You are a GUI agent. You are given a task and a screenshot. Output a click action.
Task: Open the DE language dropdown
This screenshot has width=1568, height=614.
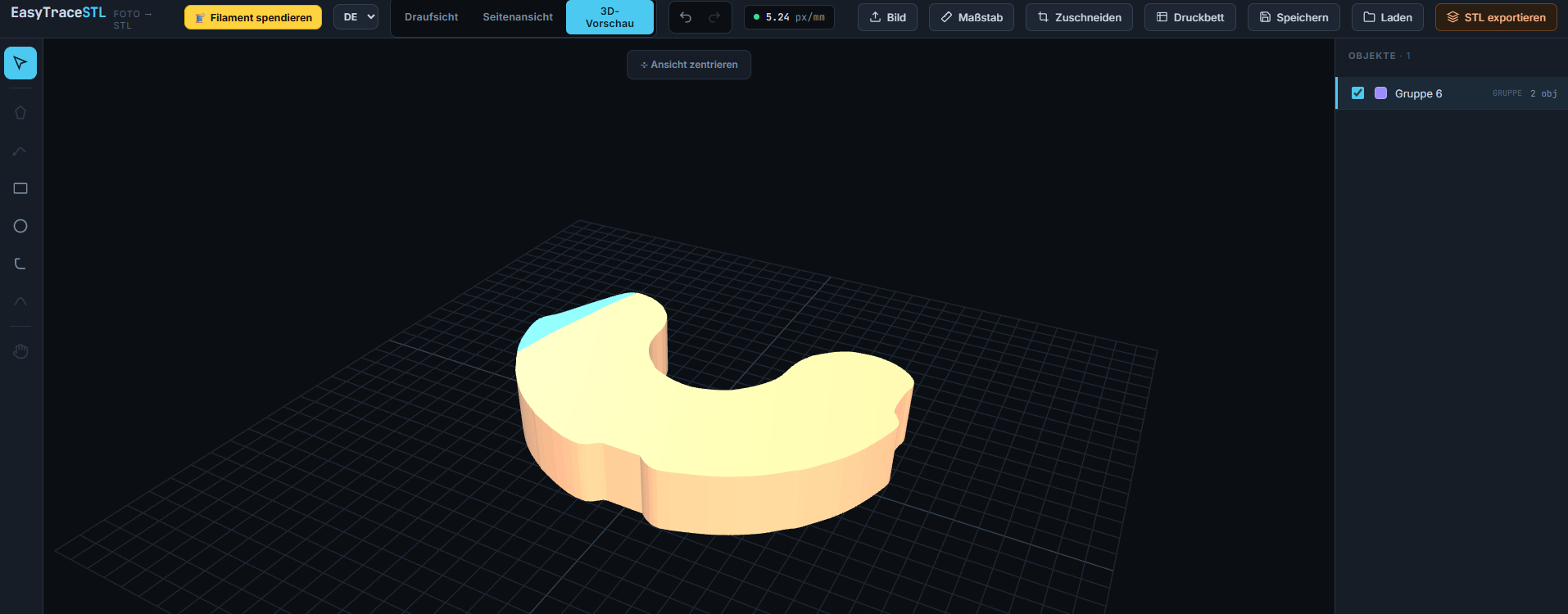click(x=356, y=17)
